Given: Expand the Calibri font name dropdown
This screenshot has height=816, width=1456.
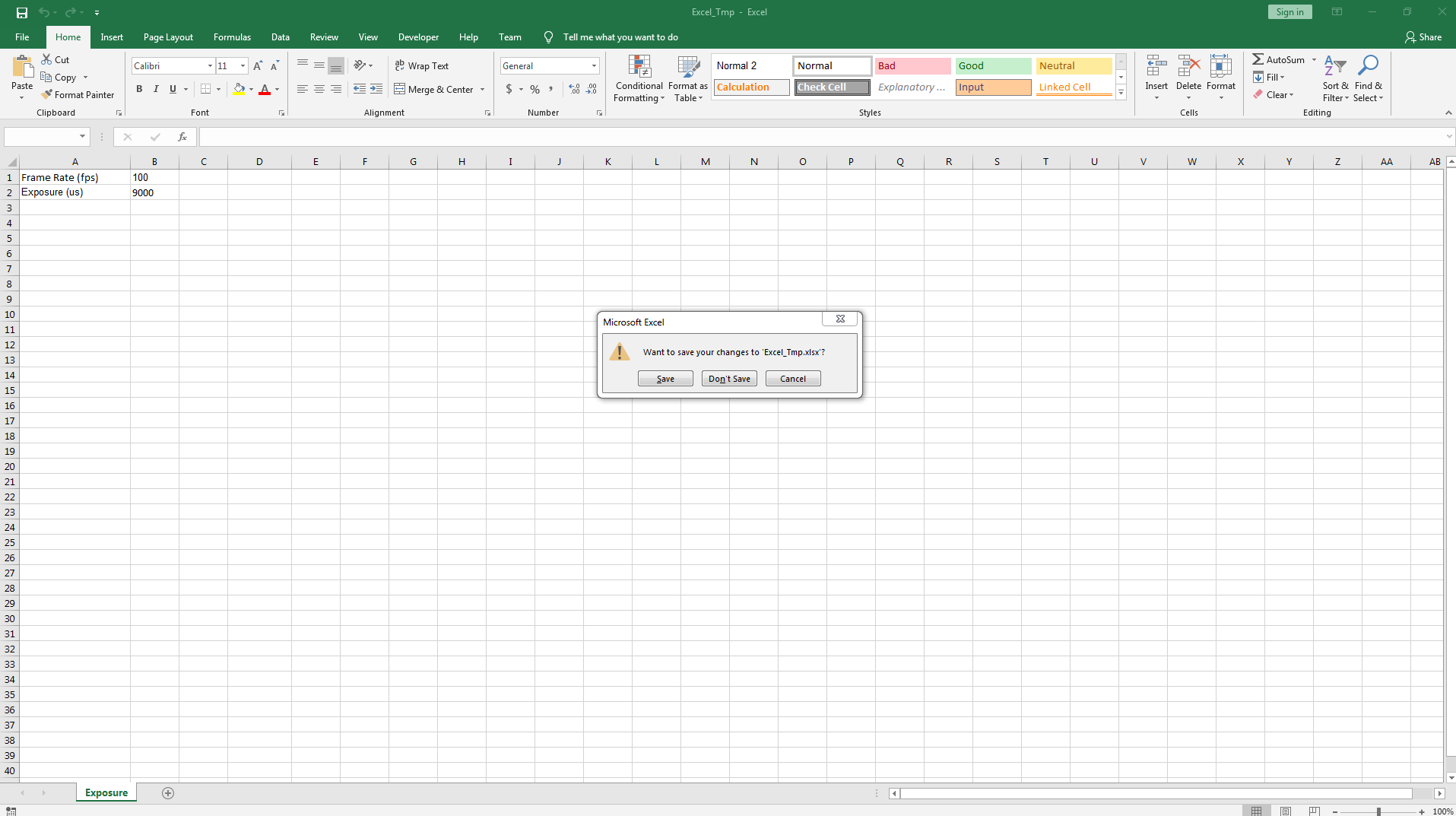Looking at the screenshot, I should tap(210, 66).
